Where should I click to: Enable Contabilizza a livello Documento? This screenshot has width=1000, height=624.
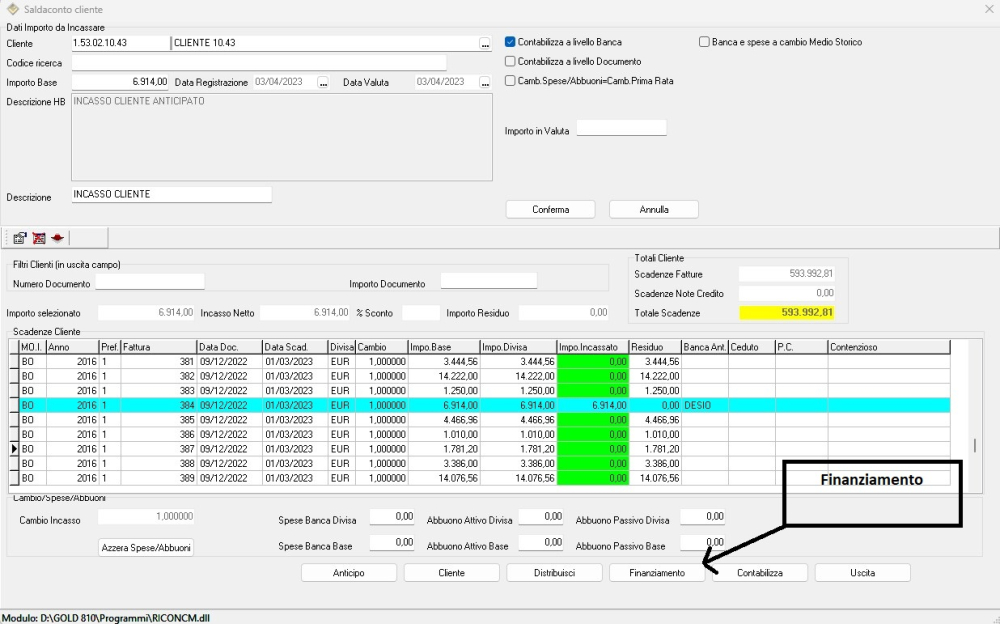pyautogui.click(x=511, y=61)
